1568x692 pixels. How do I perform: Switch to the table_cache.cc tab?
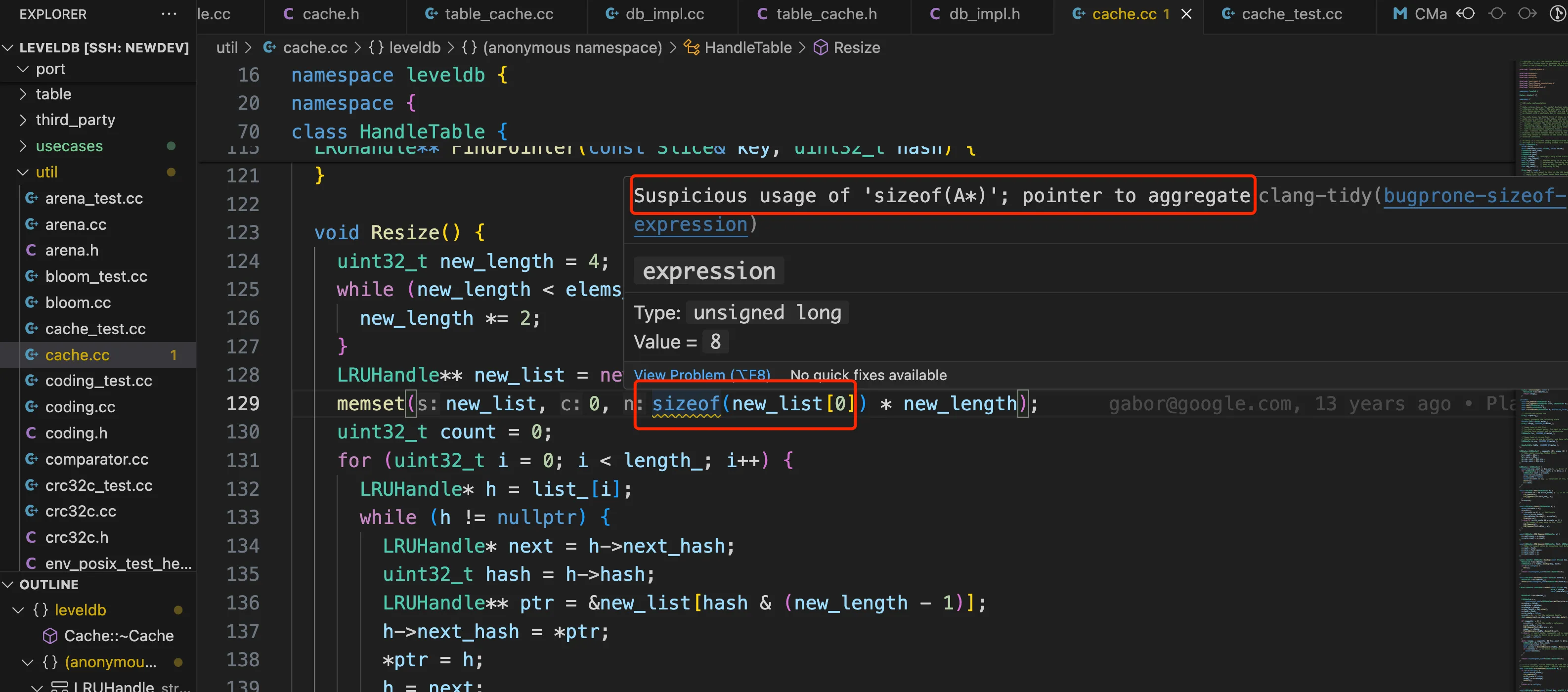coord(498,14)
